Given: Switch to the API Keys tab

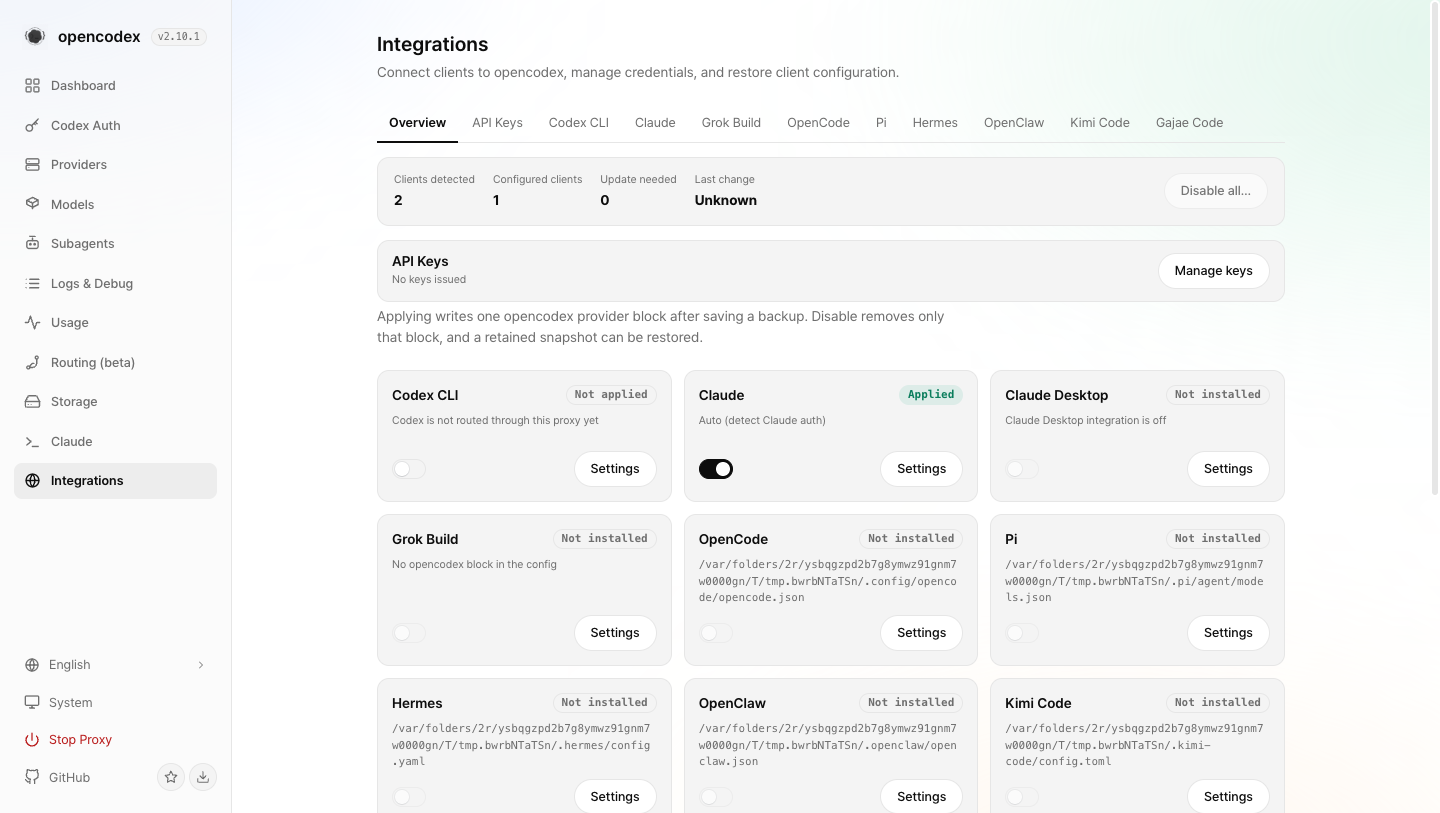Looking at the screenshot, I should pyautogui.click(x=497, y=123).
